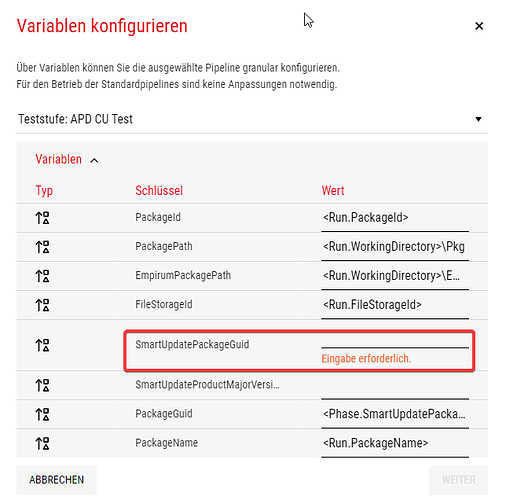This screenshot has width=506, height=500.
Task: Click the type icon beside PackagePath
Action: pyautogui.click(x=42, y=247)
